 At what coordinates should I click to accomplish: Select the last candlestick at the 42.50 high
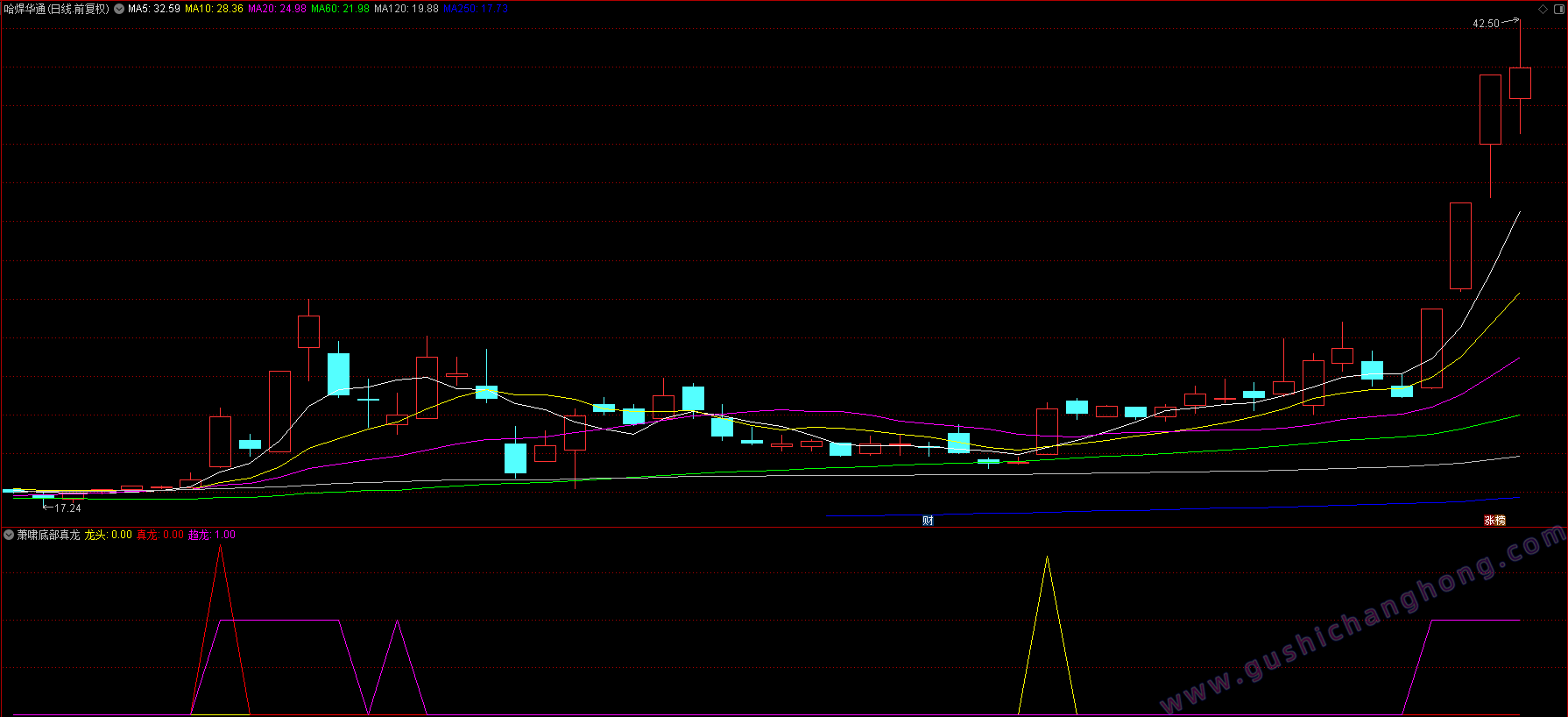[x=1520, y=82]
